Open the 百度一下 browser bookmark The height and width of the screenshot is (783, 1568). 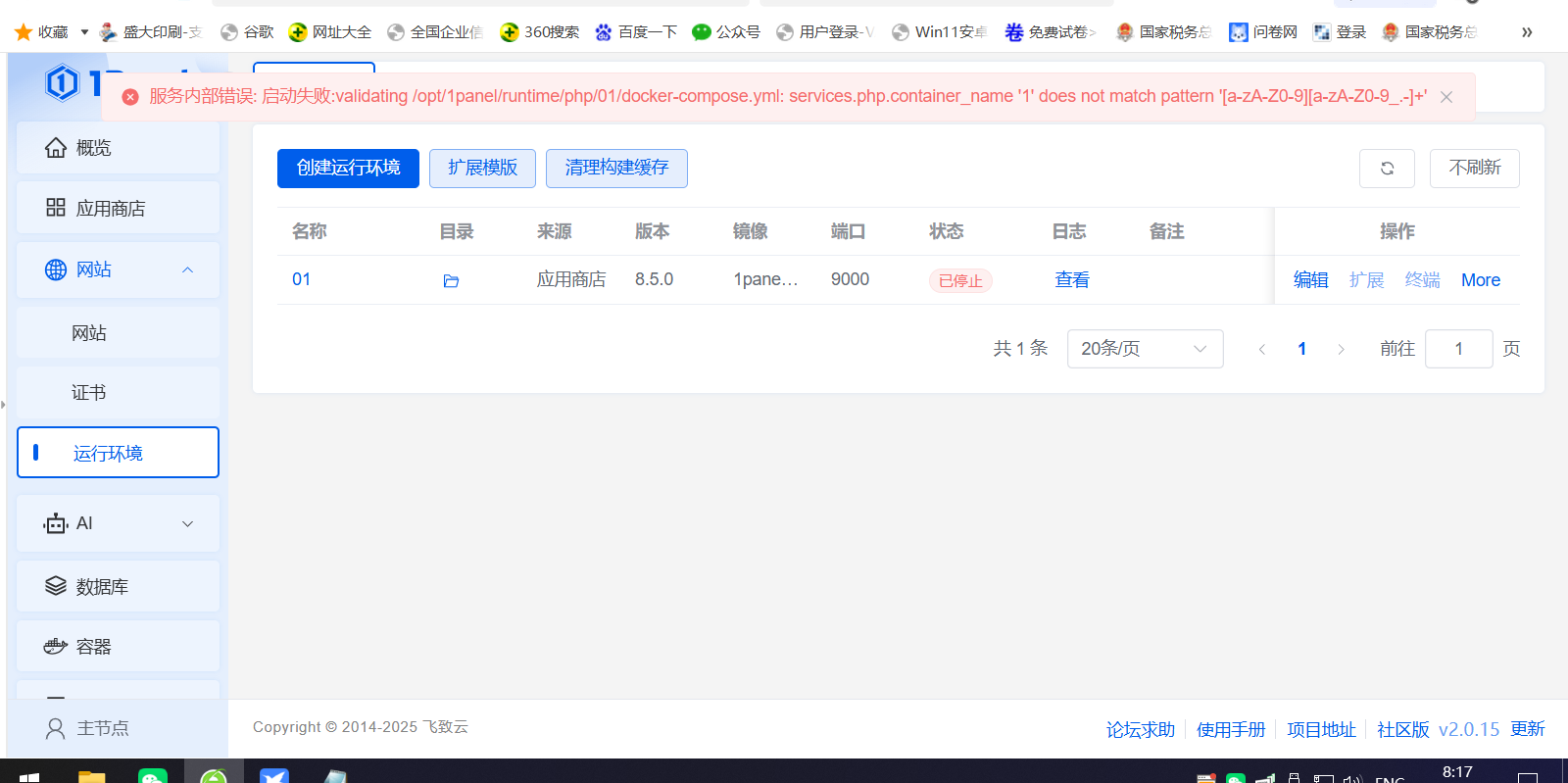[x=636, y=32]
